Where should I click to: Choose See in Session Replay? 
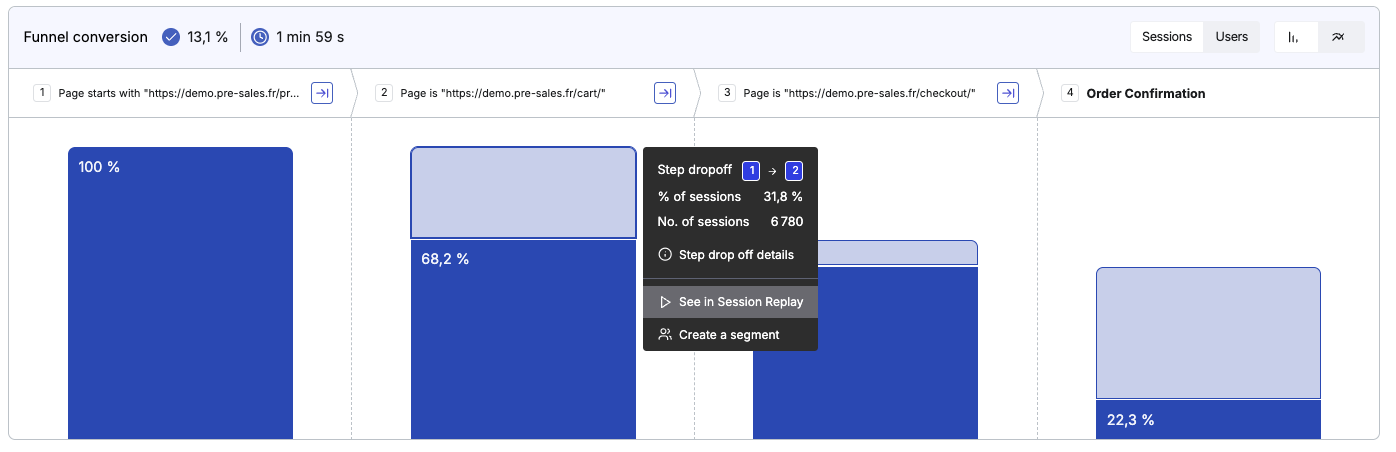click(730, 302)
